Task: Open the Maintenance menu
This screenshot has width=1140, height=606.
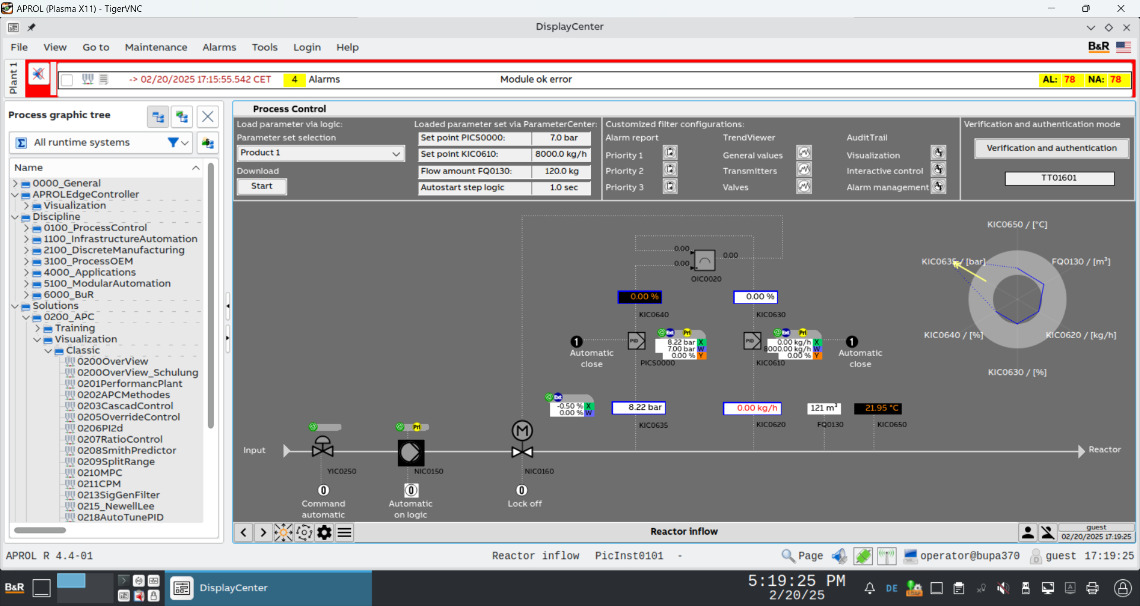Action: 156,47
